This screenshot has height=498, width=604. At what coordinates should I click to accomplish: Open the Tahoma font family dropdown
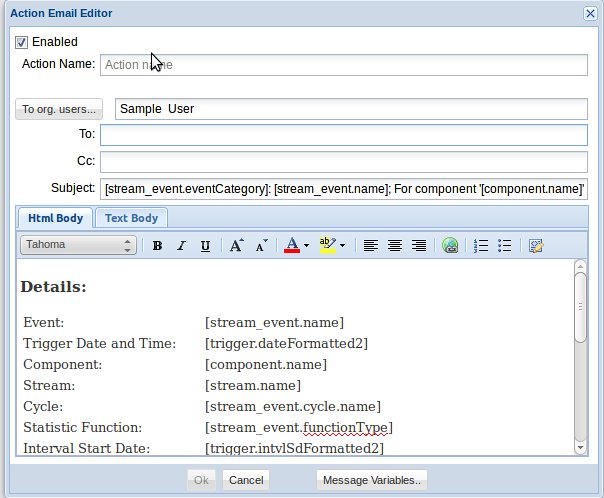(x=78, y=245)
